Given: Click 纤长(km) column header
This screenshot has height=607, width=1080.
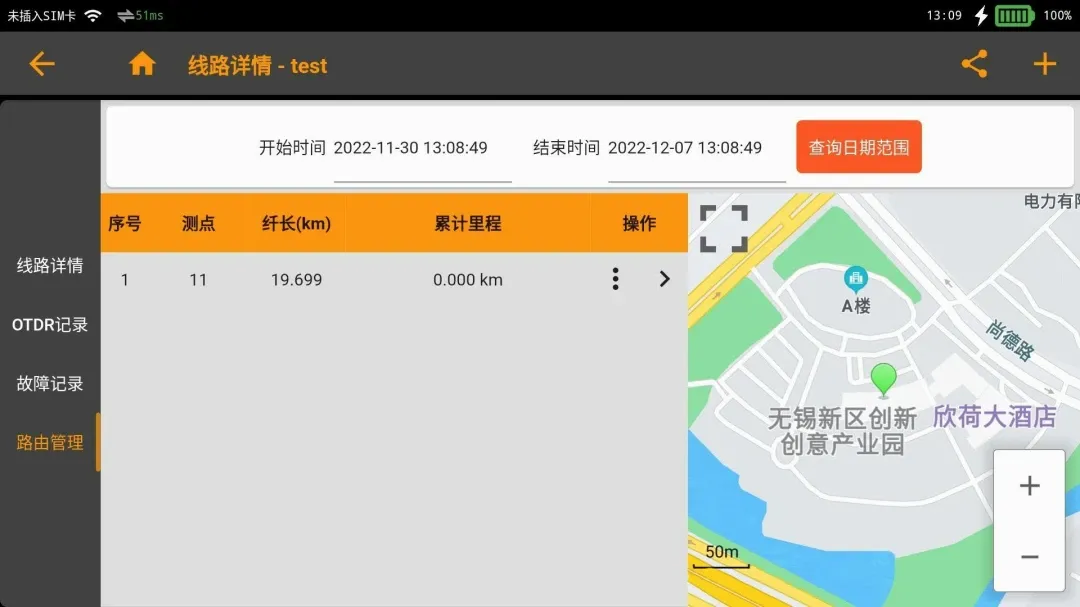Looking at the screenshot, I should point(296,223).
